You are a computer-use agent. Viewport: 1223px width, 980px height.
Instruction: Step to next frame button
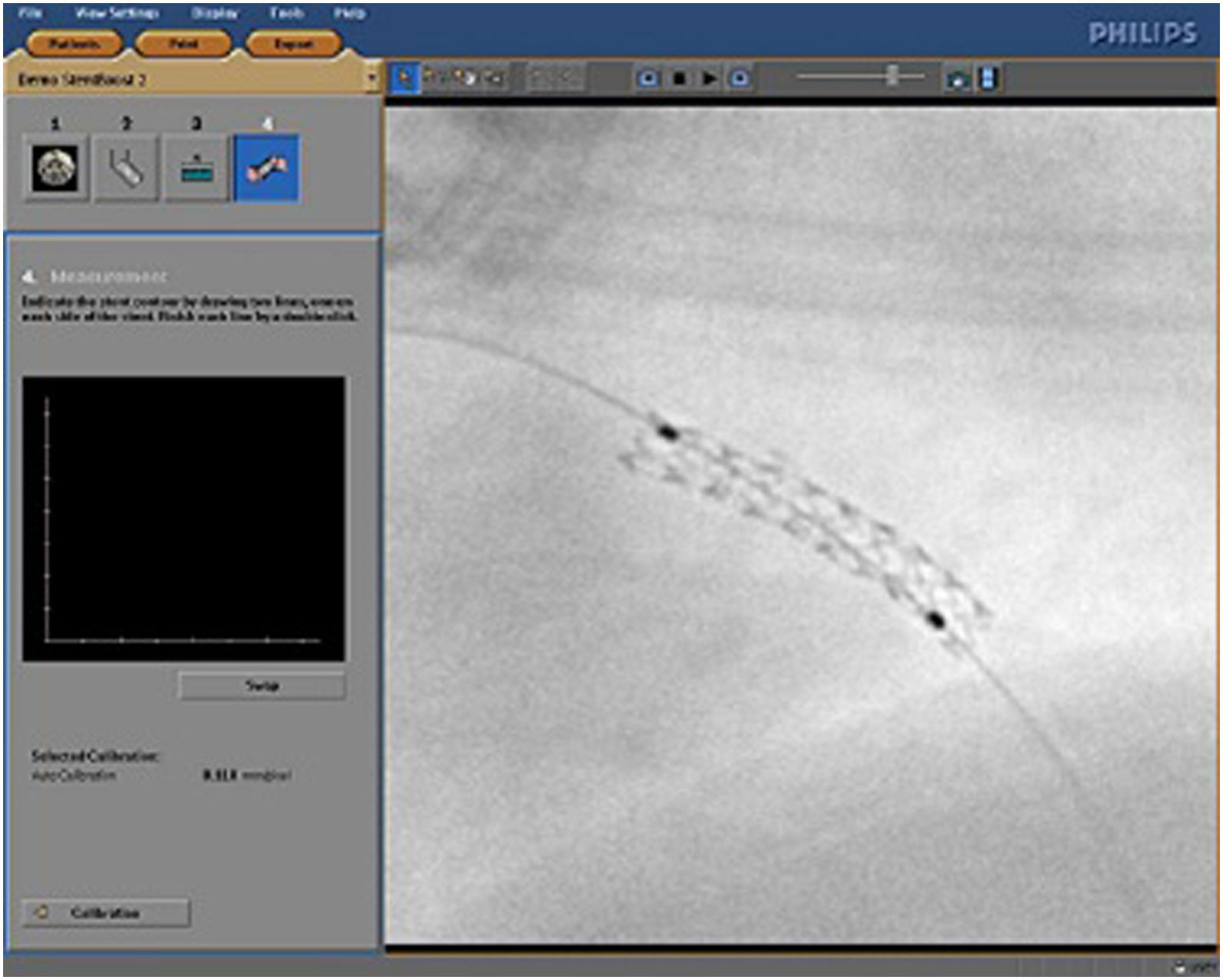coord(739,78)
